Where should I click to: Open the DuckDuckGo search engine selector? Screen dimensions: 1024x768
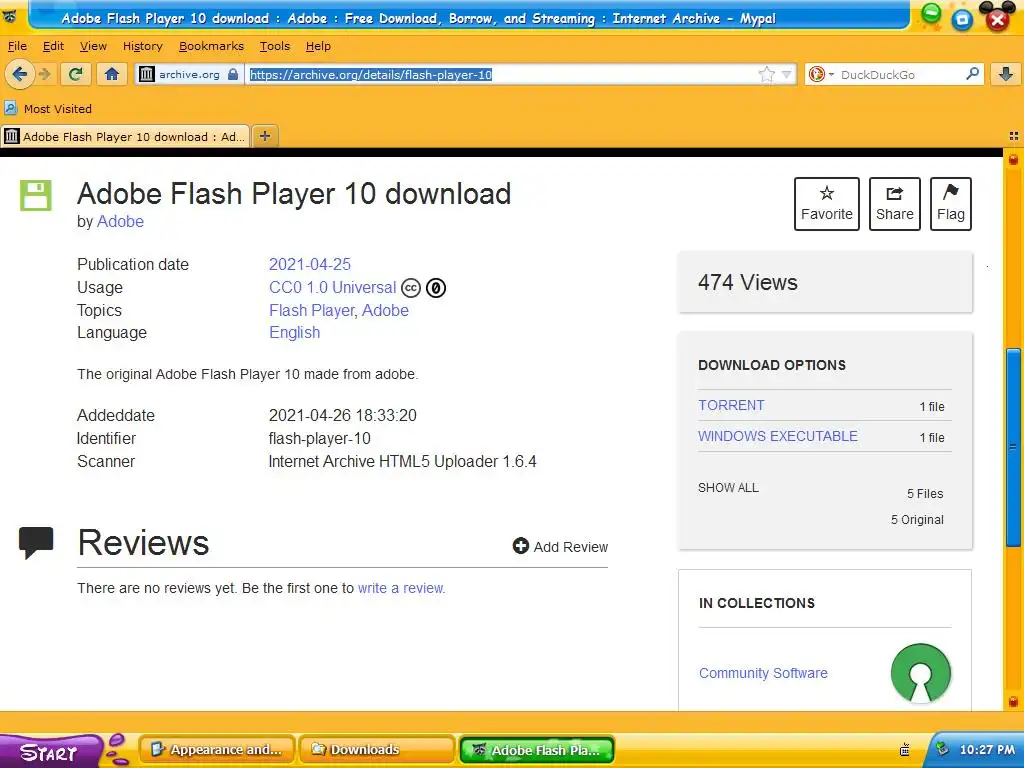pos(821,74)
